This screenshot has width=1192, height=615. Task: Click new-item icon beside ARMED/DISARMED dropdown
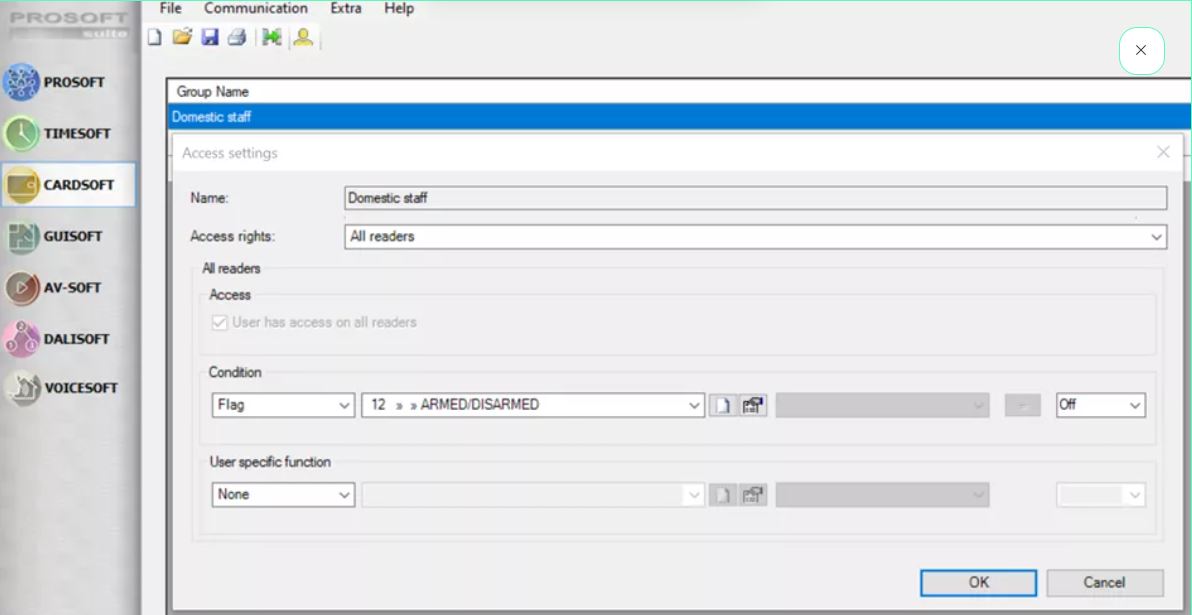click(x=722, y=406)
